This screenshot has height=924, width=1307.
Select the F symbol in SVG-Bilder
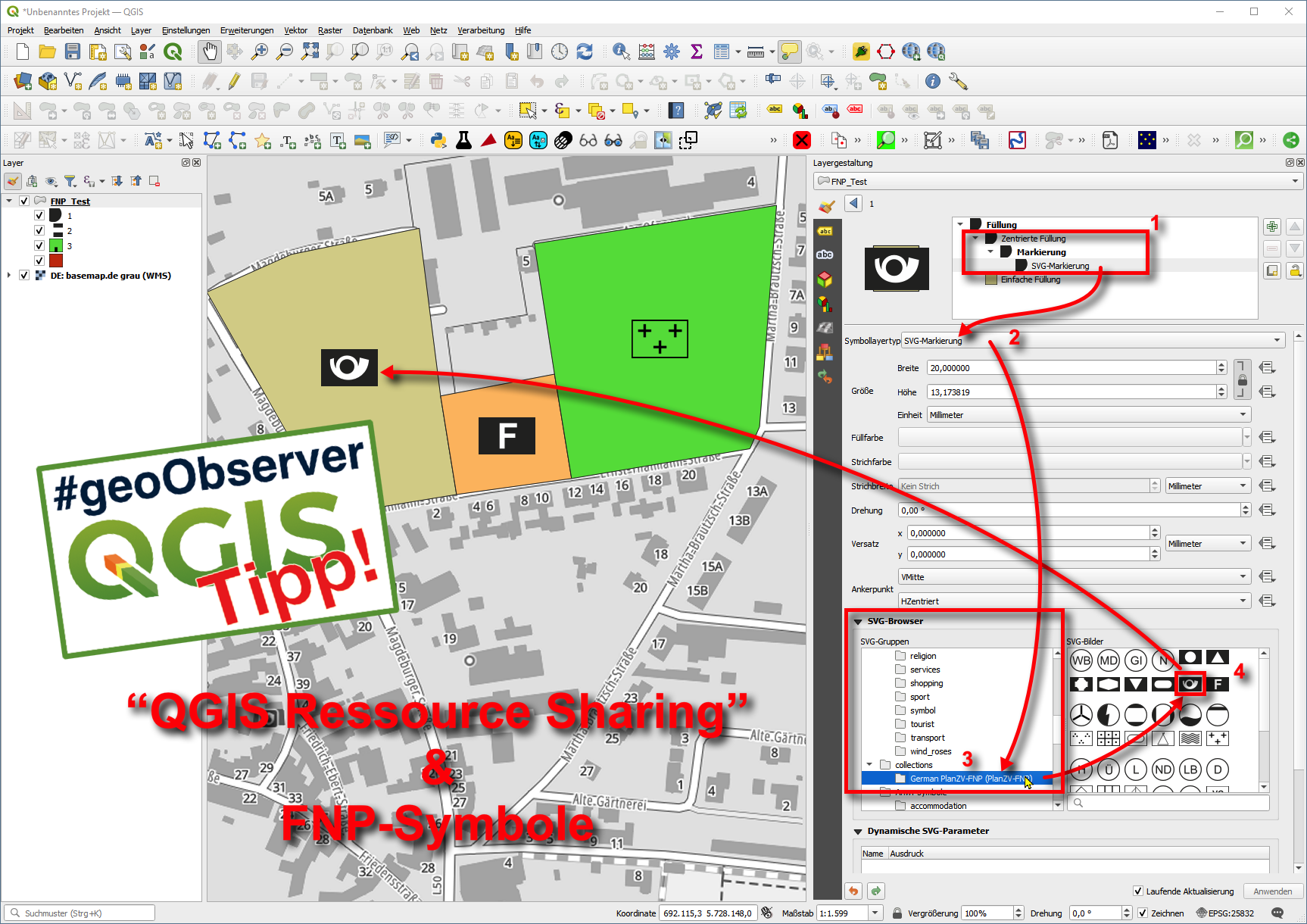[1218, 684]
